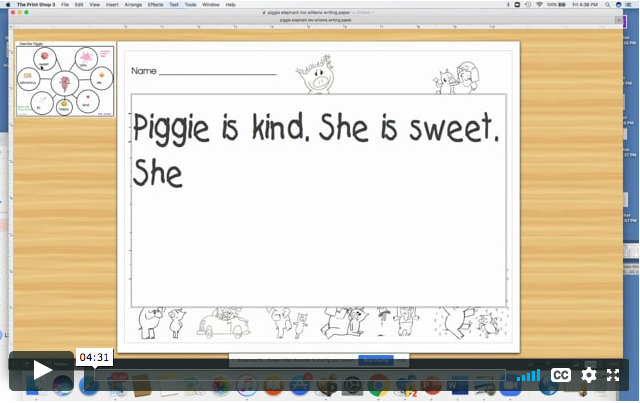Open the video player settings gear
Screen dimensions: 640x403
[588, 375]
